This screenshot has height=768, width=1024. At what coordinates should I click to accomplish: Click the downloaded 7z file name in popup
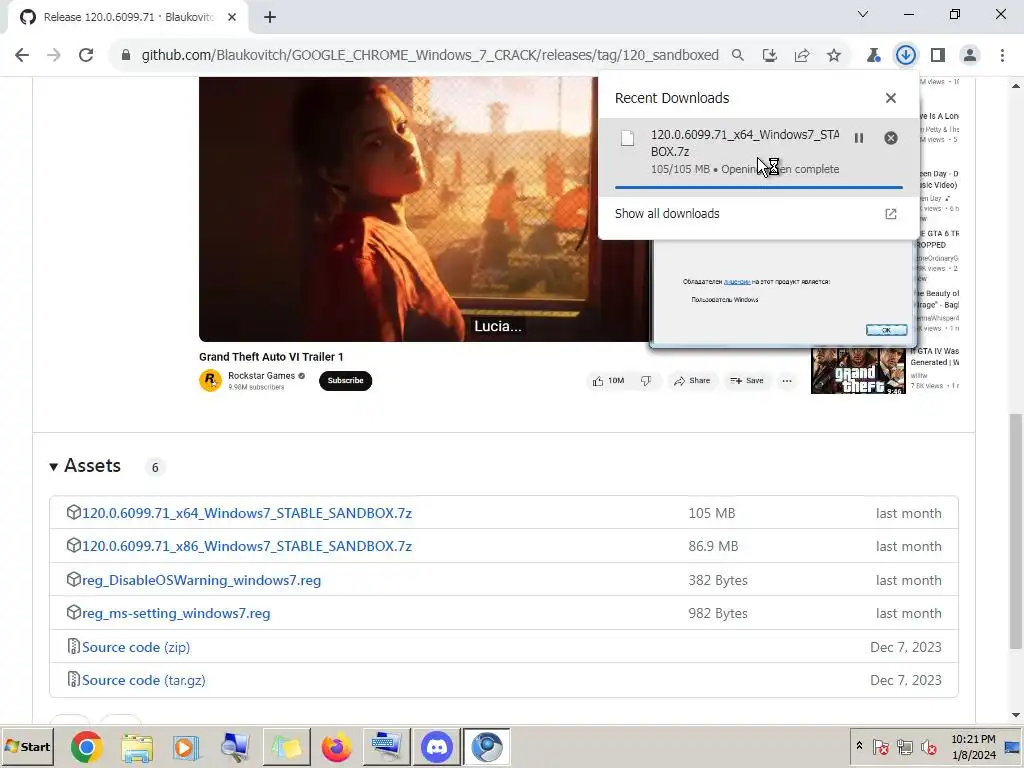[x=744, y=143]
